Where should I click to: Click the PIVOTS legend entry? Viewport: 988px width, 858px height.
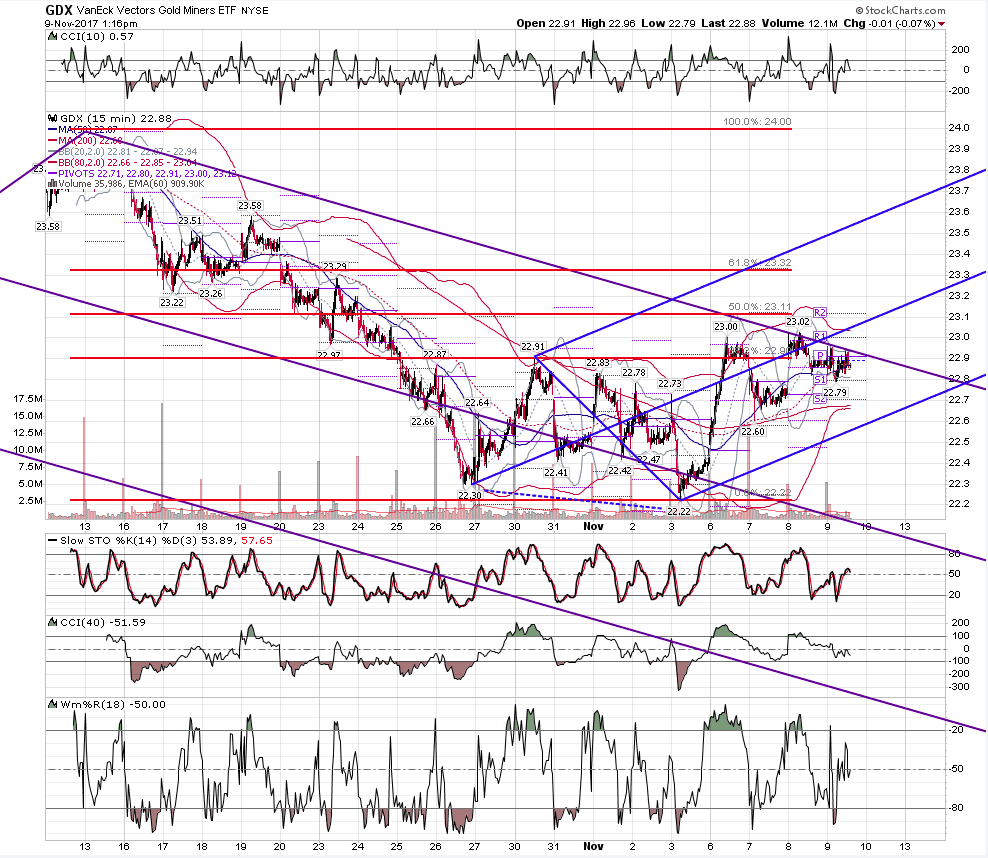(x=142, y=173)
